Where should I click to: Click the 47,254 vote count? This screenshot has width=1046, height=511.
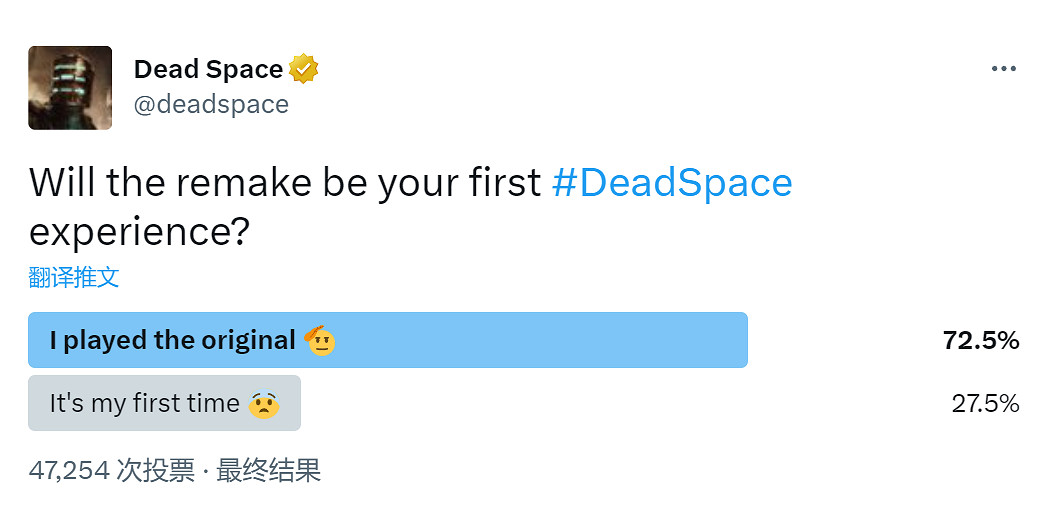(x=68, y=470)
